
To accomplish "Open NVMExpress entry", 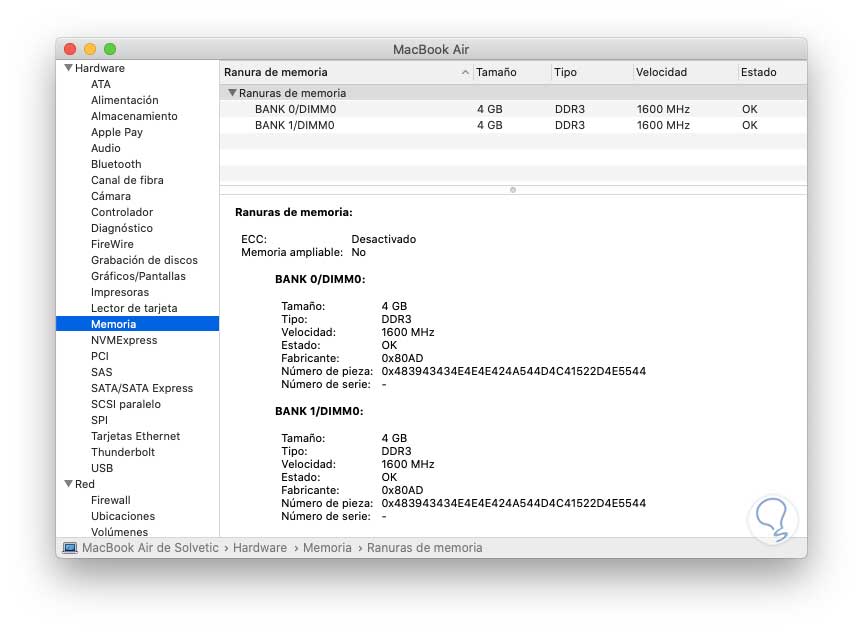I will point(124,340).
